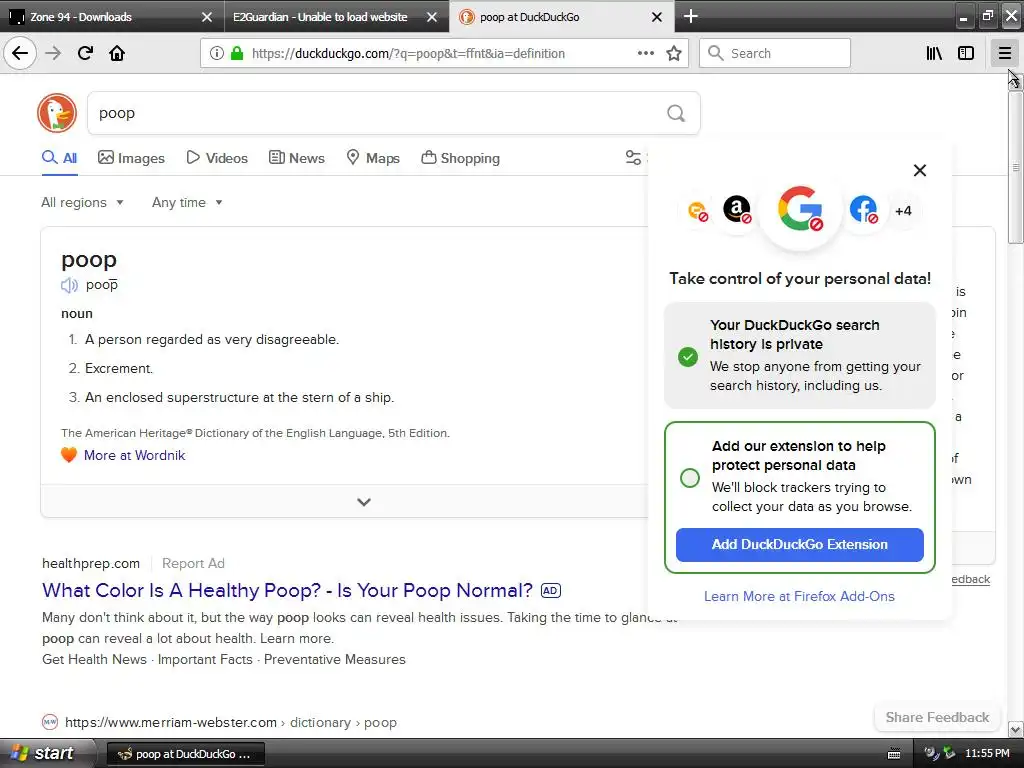Click the poop at DuckDuckGo taskbar item

[x=185, y=754]
